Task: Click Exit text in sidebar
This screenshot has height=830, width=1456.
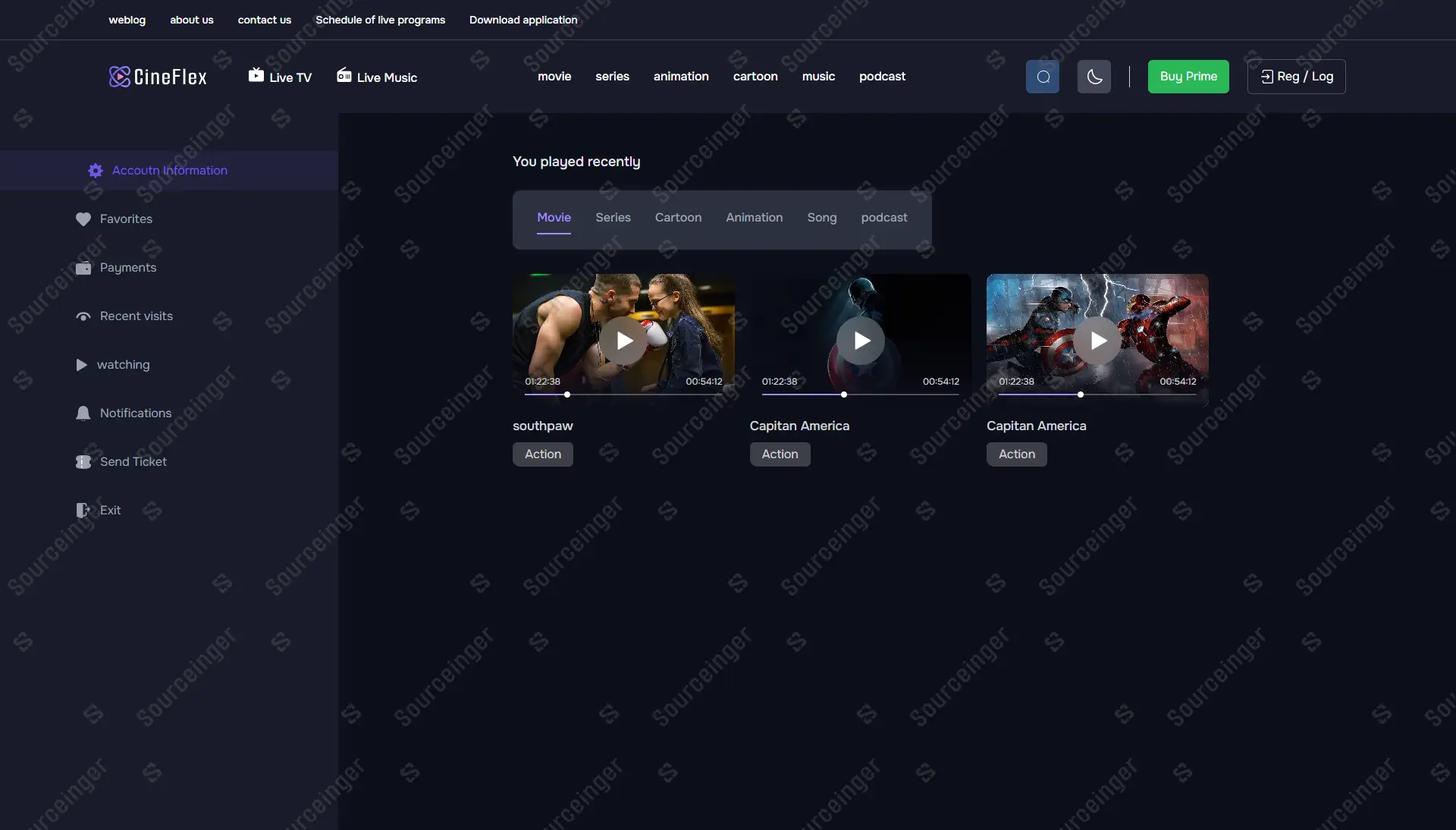Action: pos(110,511)
